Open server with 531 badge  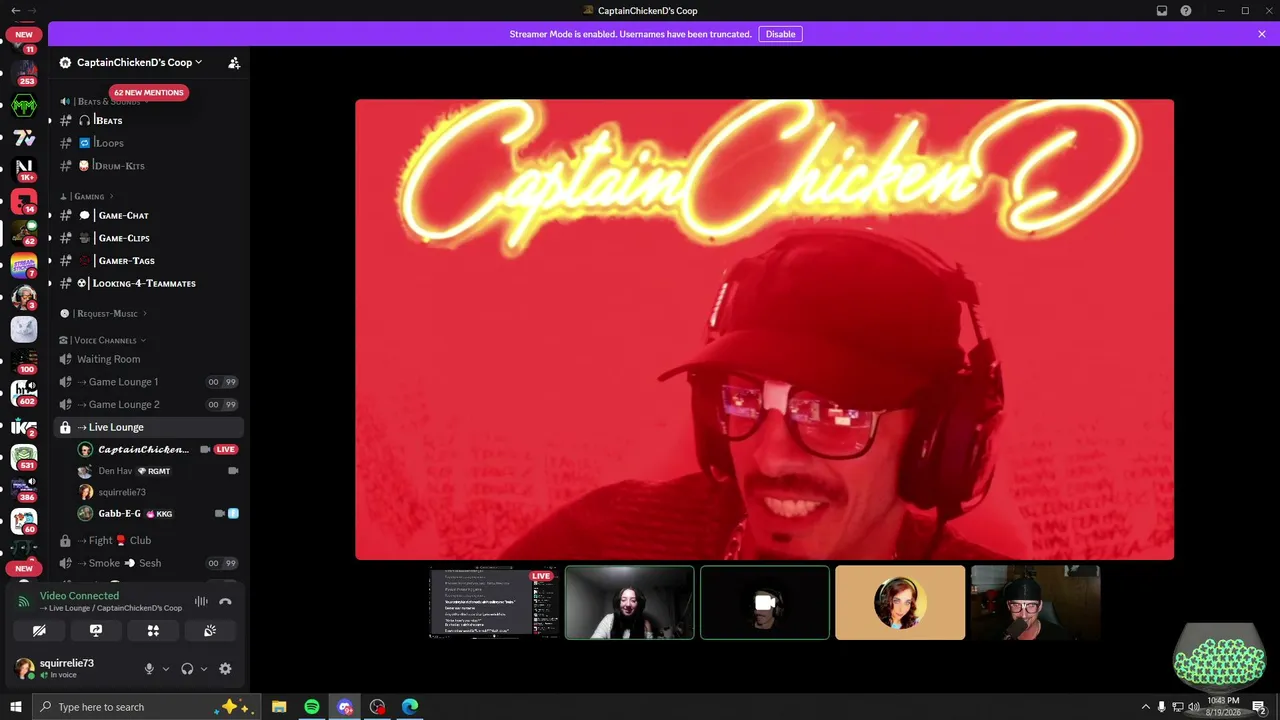(x=24, y=457)
